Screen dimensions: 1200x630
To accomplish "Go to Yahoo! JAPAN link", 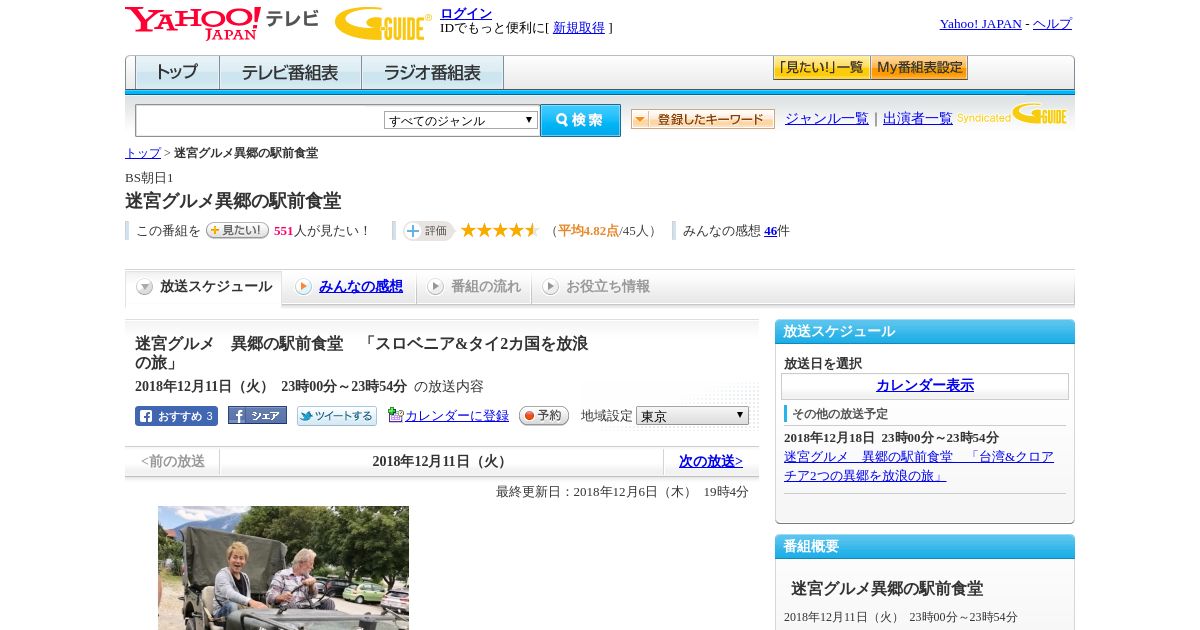I will 980,24.
